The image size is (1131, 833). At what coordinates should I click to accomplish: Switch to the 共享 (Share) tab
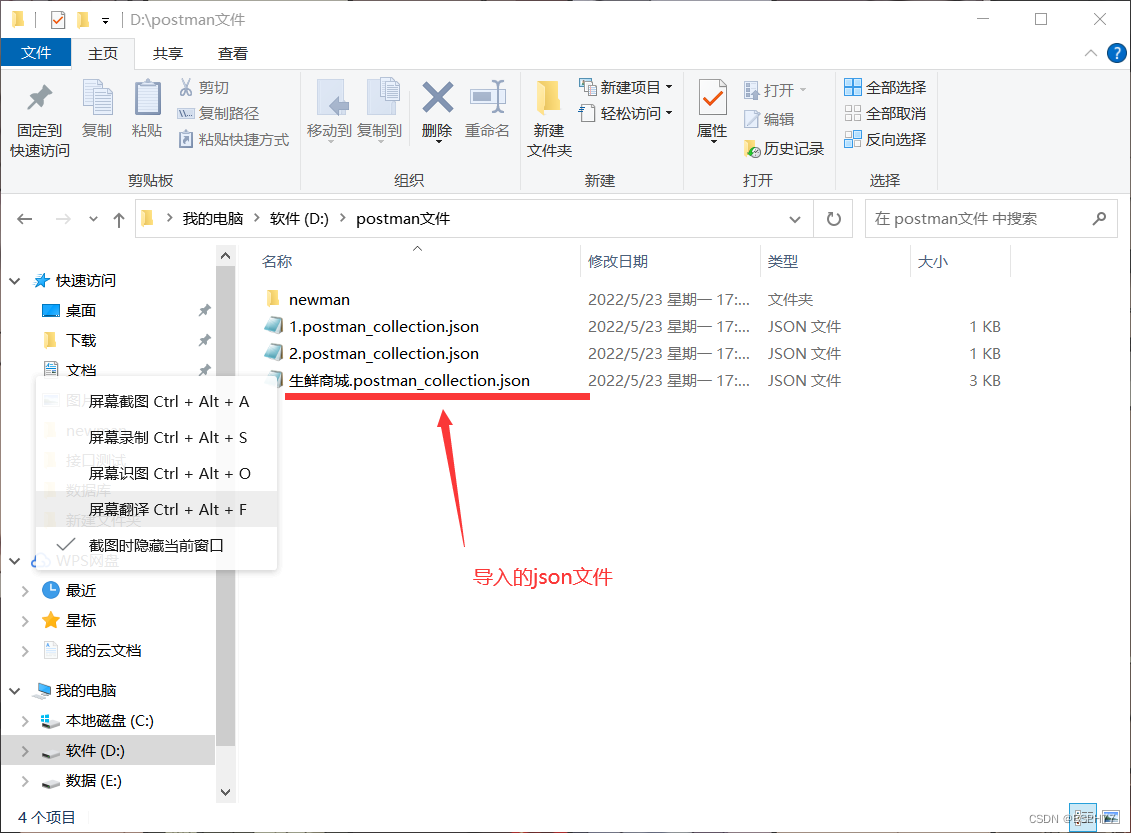[168, 54]
